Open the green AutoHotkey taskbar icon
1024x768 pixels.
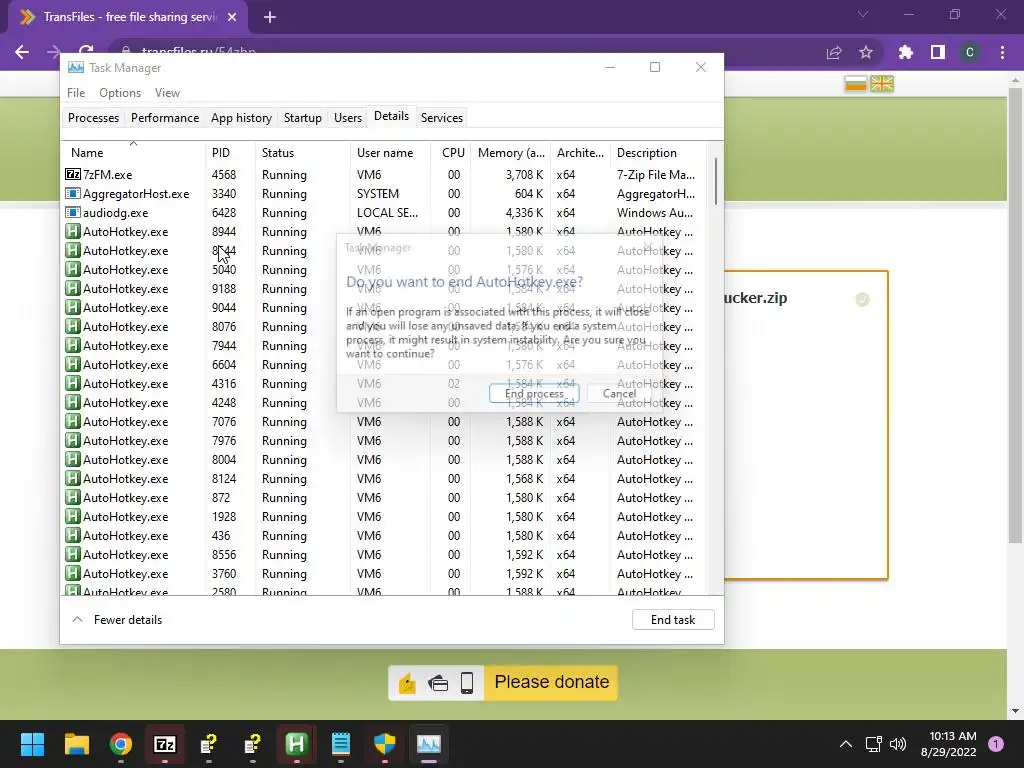click(296, 744)
